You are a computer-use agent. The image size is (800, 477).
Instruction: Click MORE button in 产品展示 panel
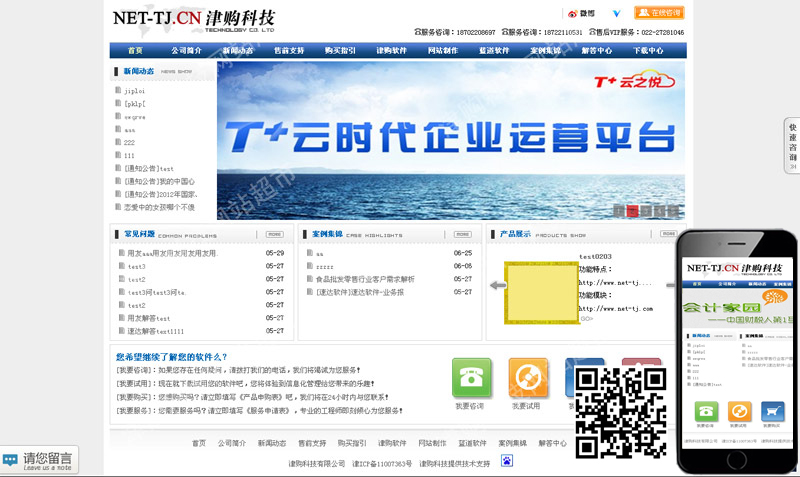(668, 234)
